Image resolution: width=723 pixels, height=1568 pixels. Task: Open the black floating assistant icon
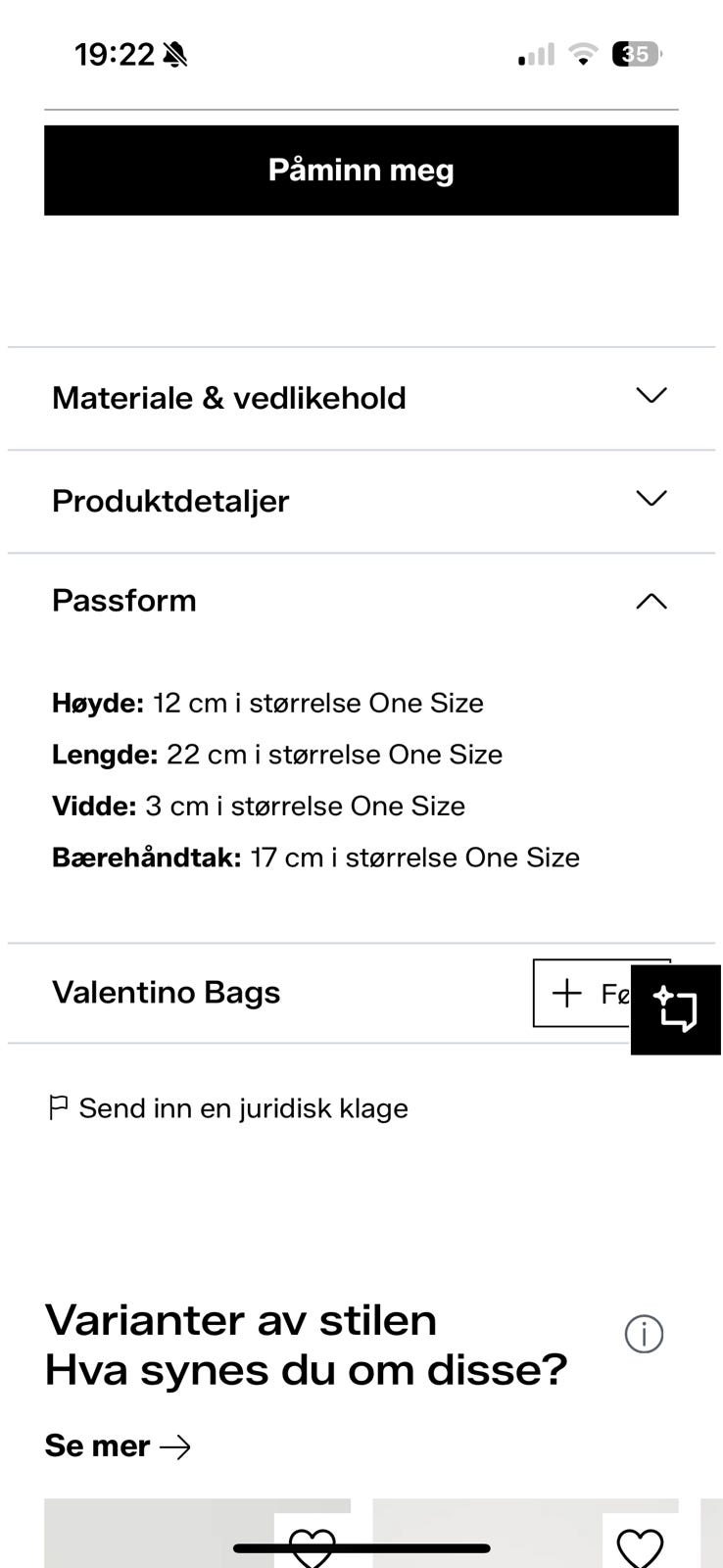[676, 1009]
